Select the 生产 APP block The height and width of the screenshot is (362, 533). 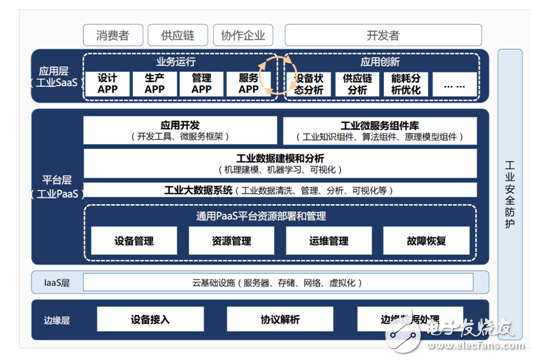(x=154, y=84)
